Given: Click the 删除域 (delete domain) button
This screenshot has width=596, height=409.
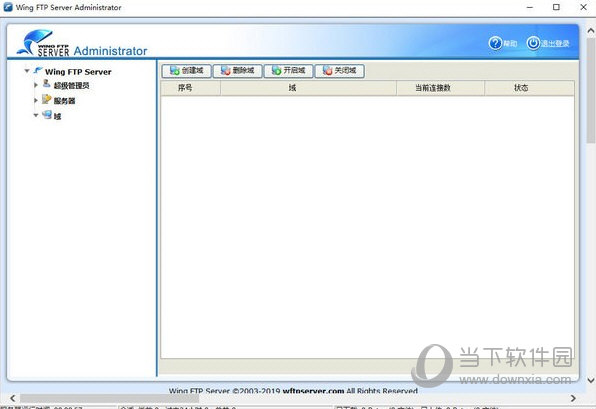Looking at the screenshot, I should 238,71.
